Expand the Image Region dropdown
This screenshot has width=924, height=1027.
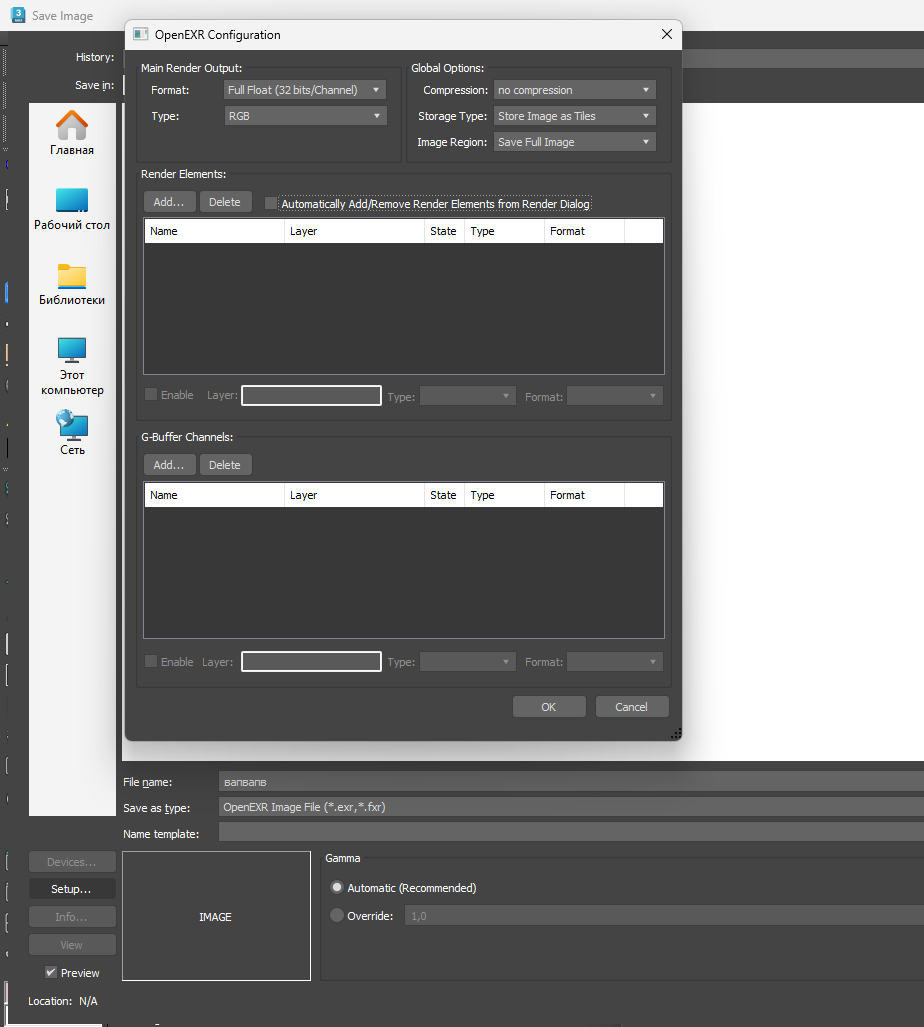[574, 142]
